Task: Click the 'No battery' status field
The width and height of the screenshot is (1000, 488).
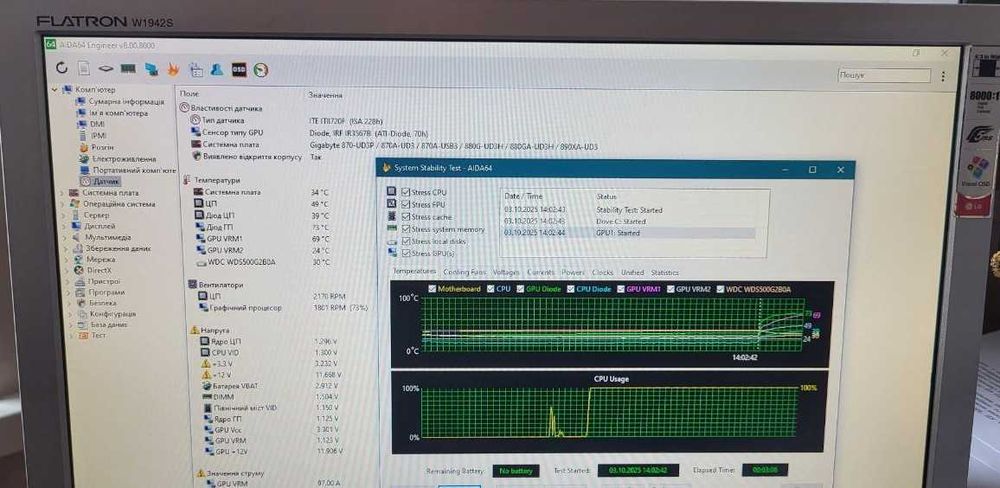Action: tap(516, 471)
